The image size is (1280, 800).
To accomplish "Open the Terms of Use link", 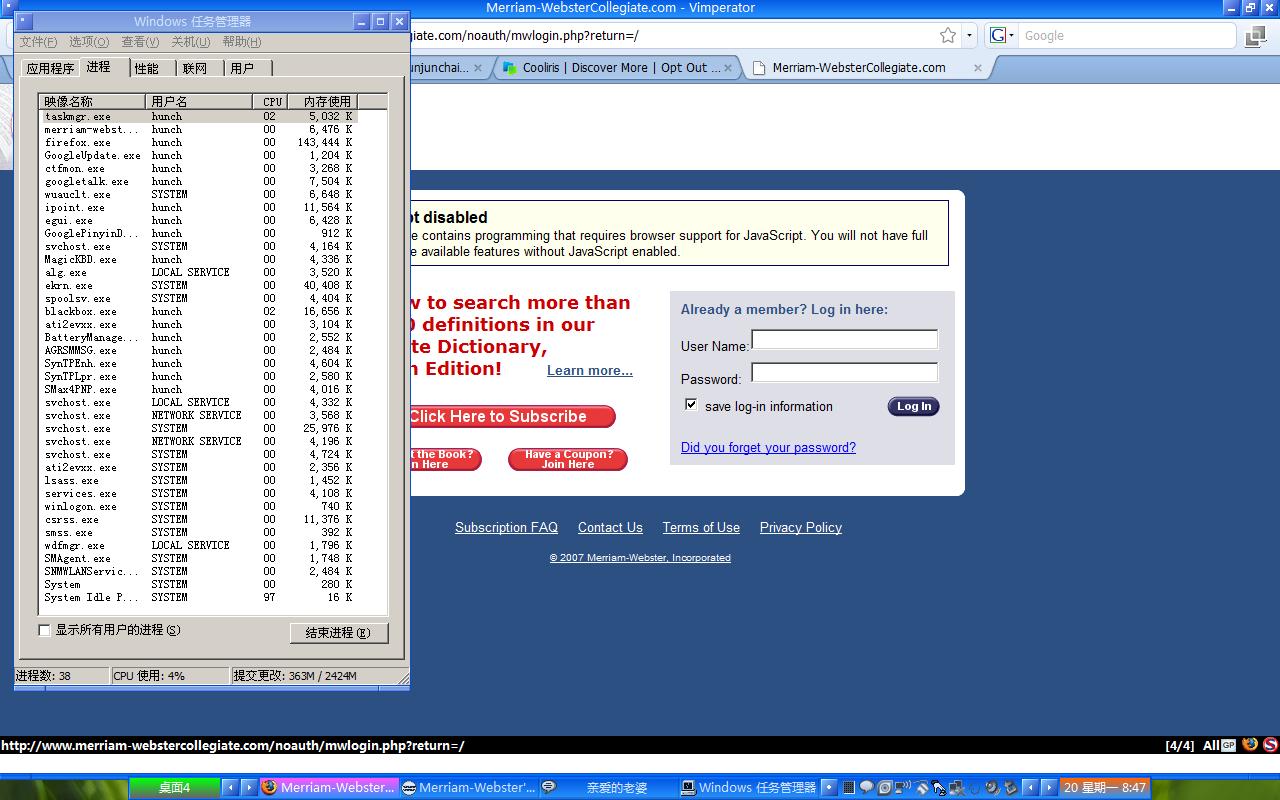I will (701, 527).
